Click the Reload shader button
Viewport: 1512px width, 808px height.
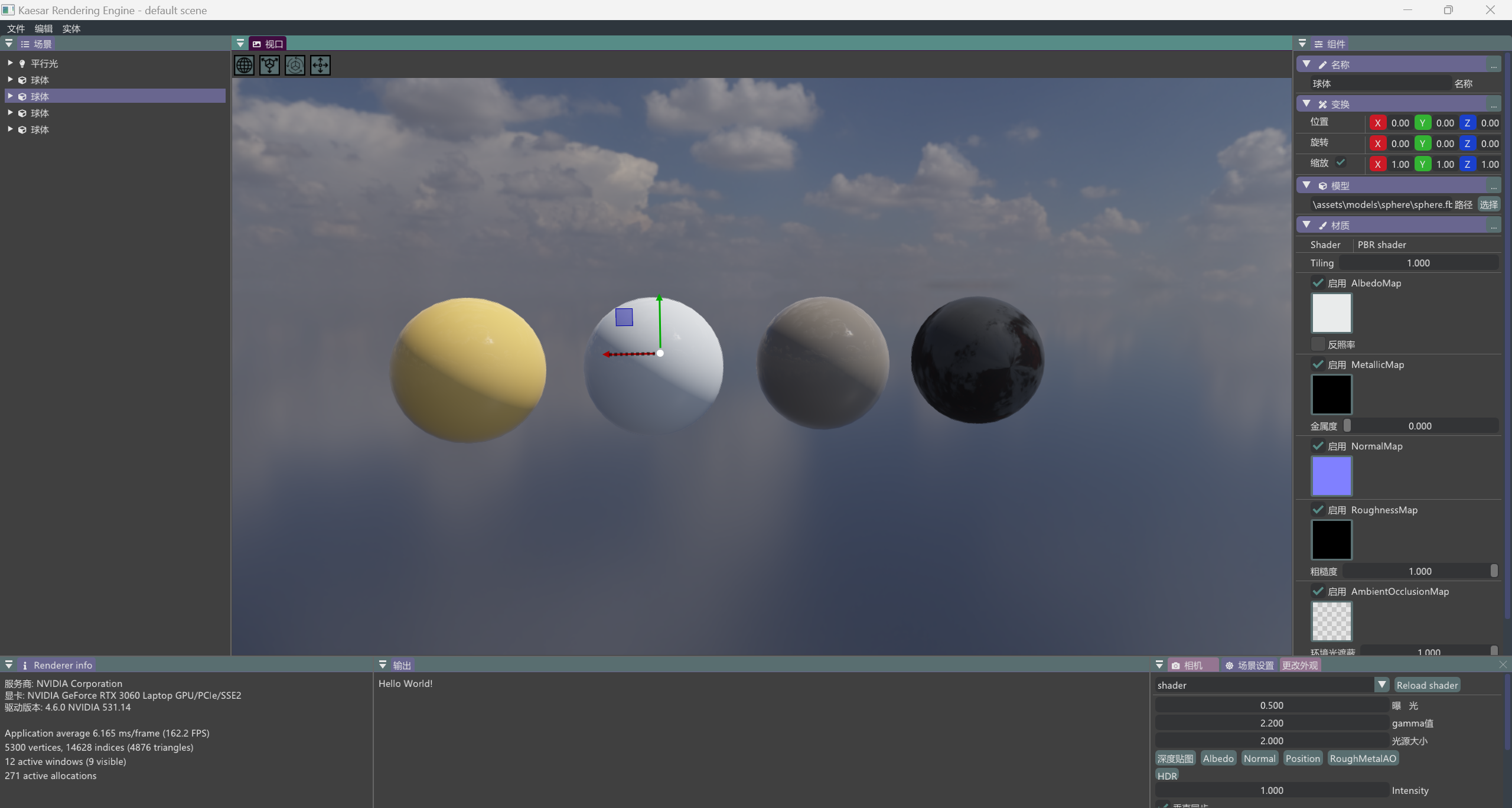coord(1427,685)
